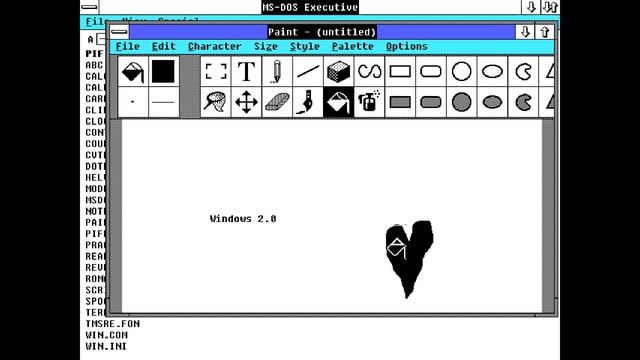Select the filled Ellipse tool

tap(492, 102)
